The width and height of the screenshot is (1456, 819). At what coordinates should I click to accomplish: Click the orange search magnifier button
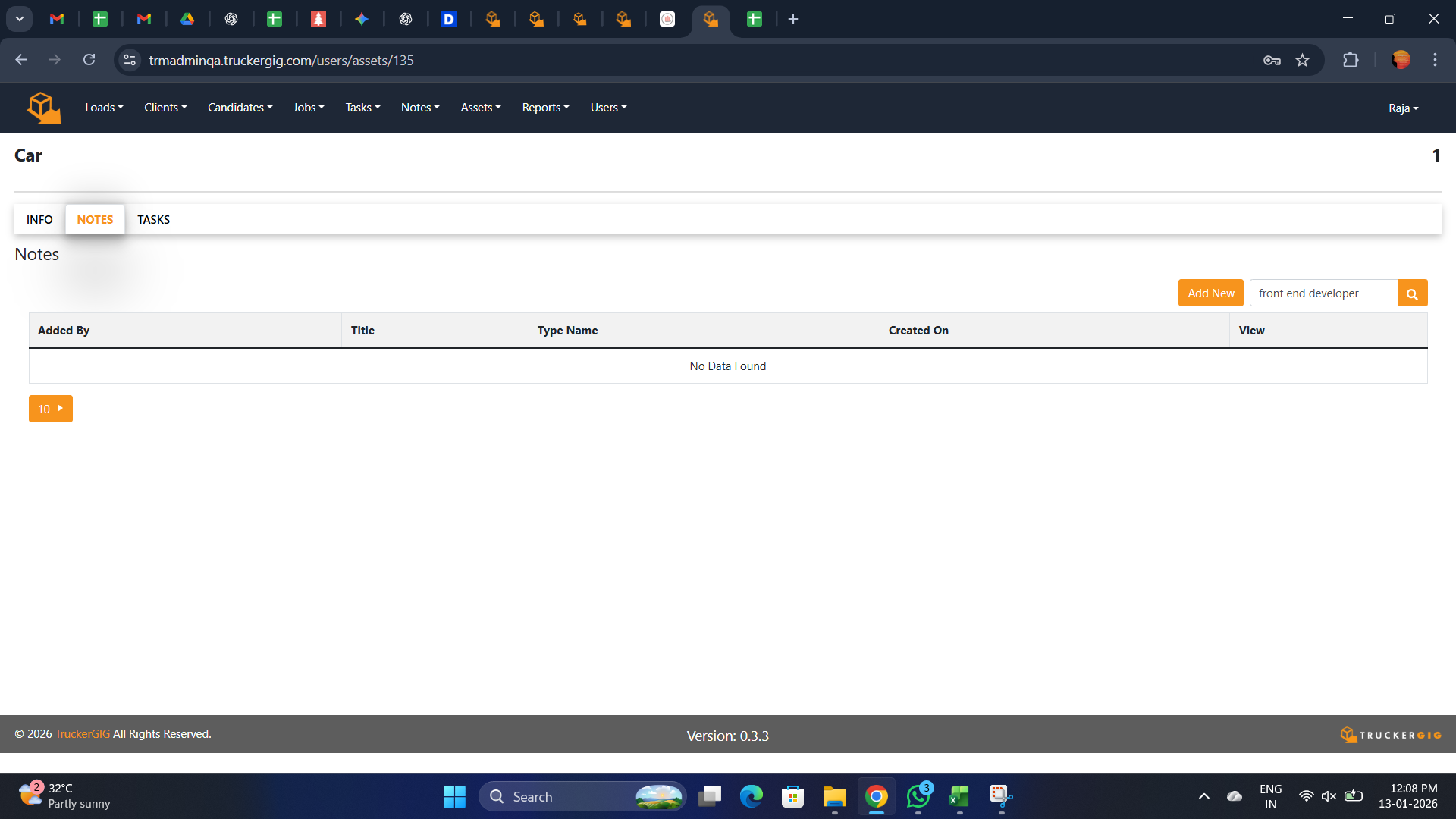coord(1412,293)
